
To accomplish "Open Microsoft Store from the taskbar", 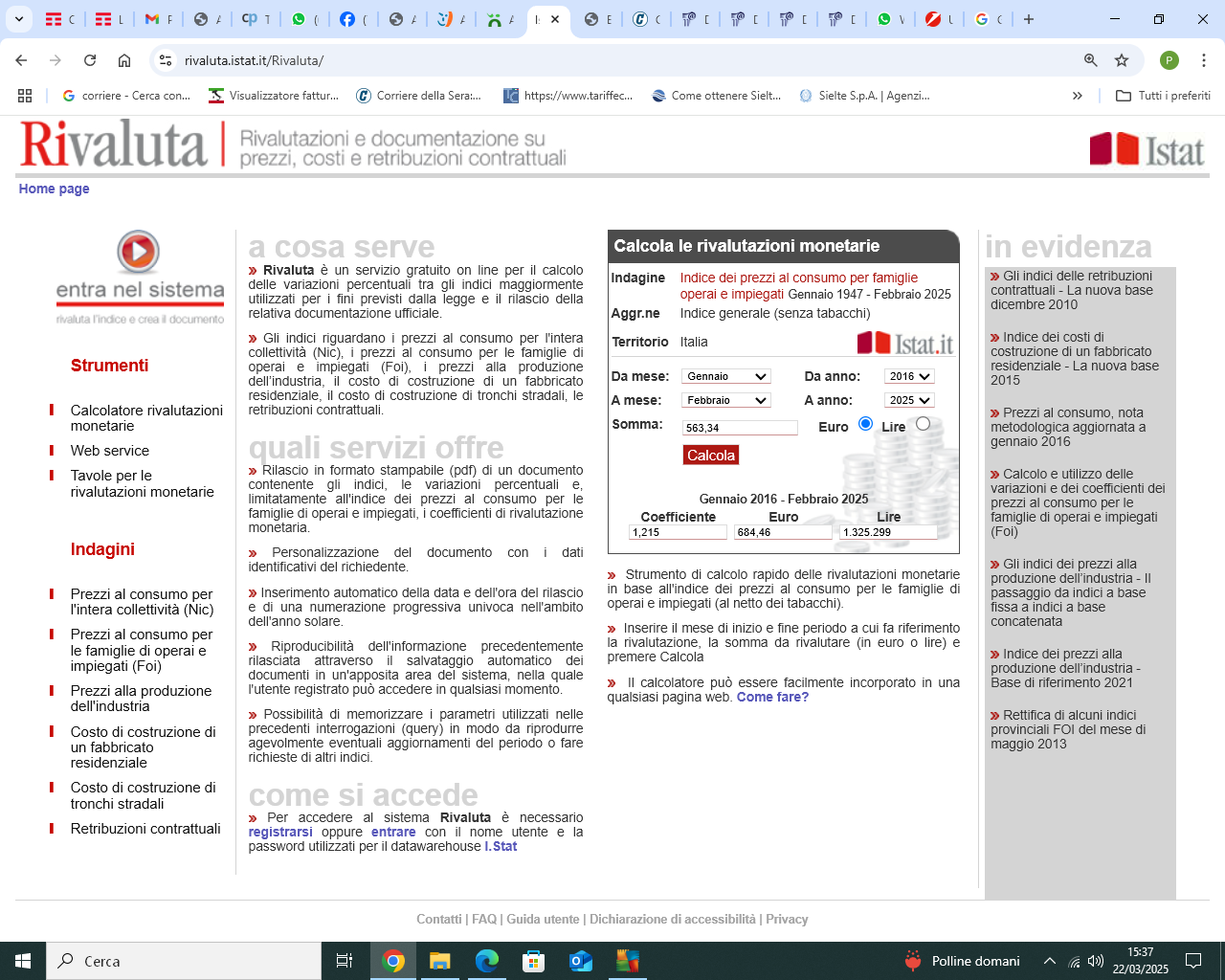I will click(534, 961).
